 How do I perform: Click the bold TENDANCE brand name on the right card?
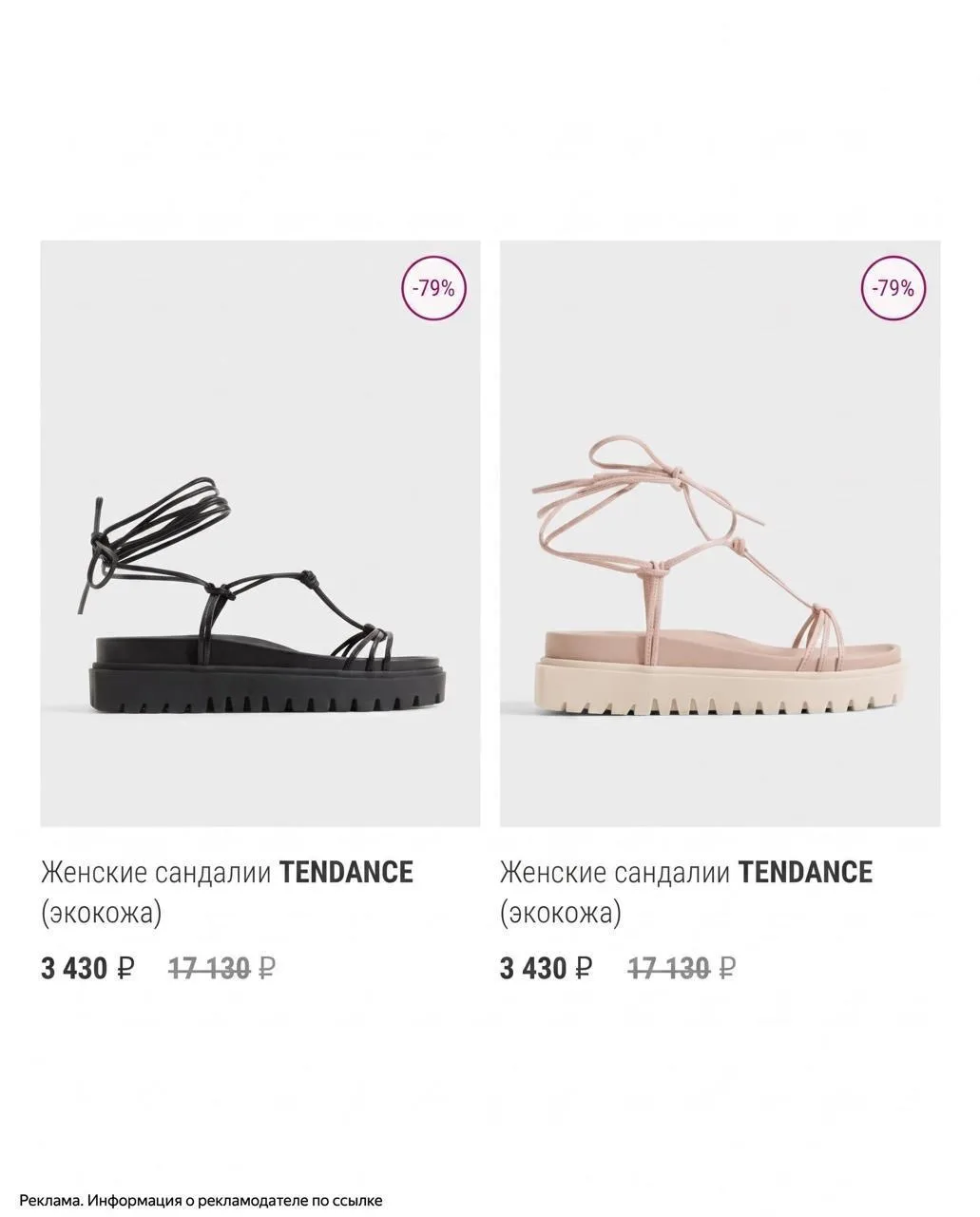(806, 872)
